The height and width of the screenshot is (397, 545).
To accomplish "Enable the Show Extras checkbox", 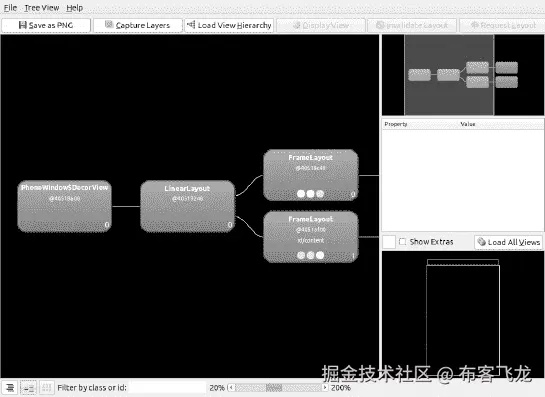I will [x=402, y=242].
